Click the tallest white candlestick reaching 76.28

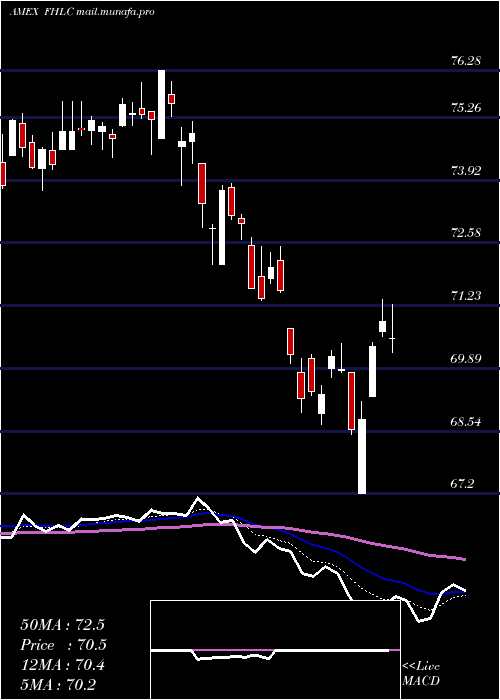tap(162, 104)
